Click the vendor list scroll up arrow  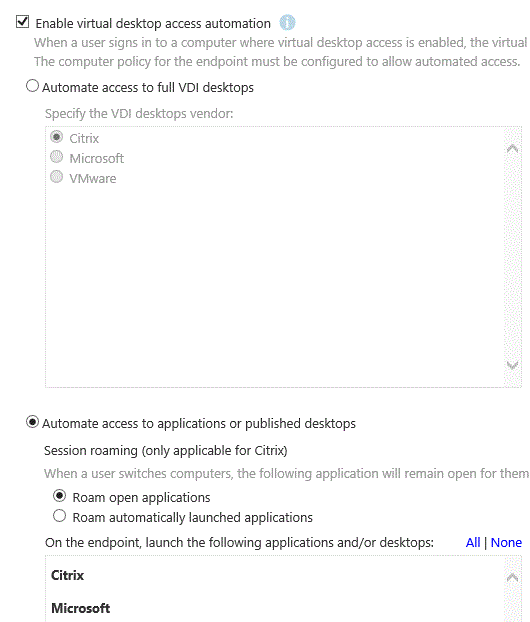[513, 149]
